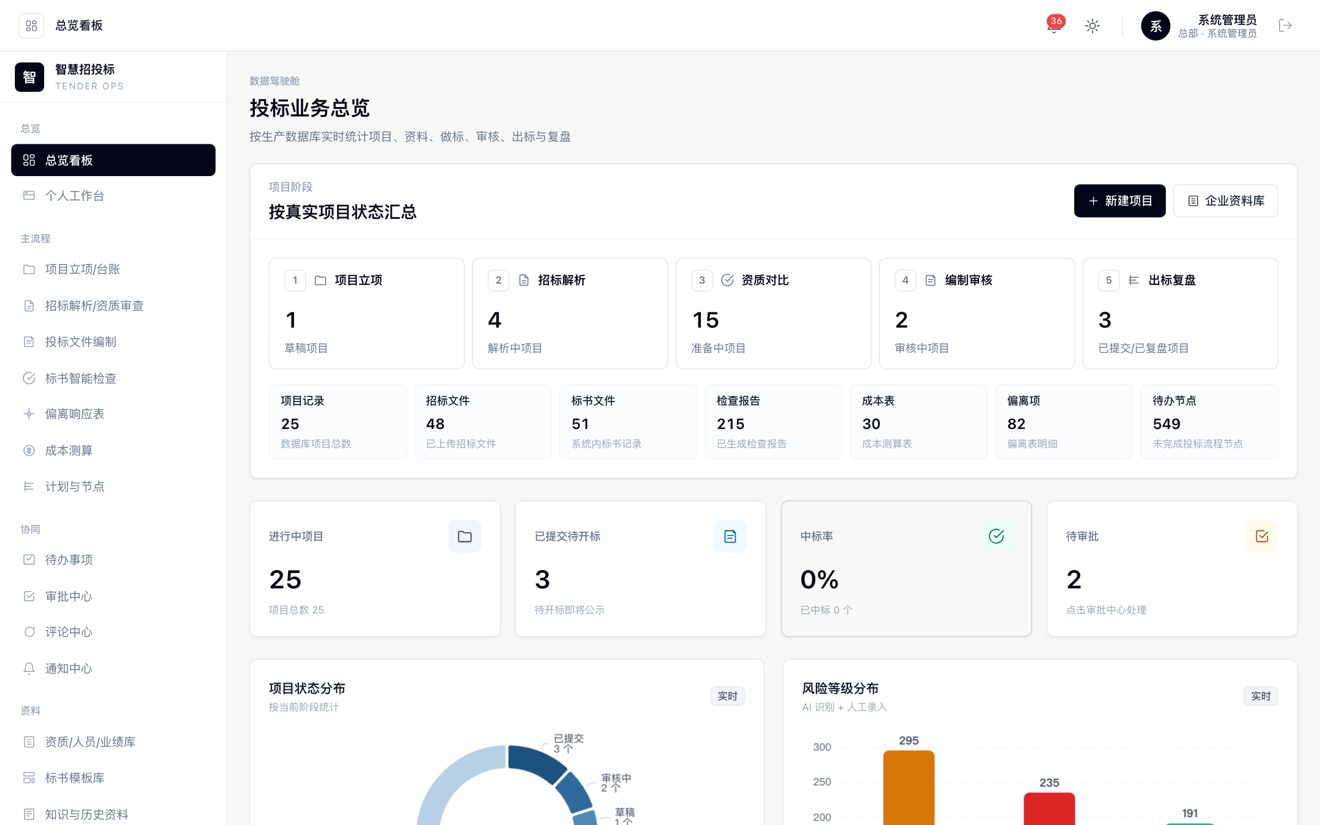The width and height of the screenshot is (1320, 825).
Task: Click the dashboard grid icon in top bar
Action: click(x=31, y=26)
